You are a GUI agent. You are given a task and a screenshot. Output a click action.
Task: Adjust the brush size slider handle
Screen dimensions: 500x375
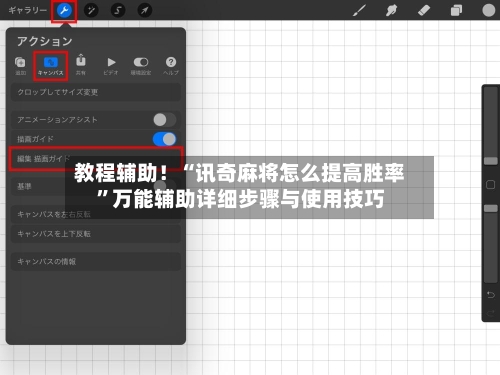(x=491, y=161)
